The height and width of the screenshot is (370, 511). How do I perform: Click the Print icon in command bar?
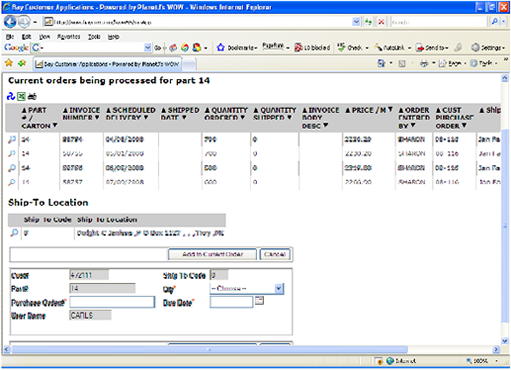coord(424,63)
